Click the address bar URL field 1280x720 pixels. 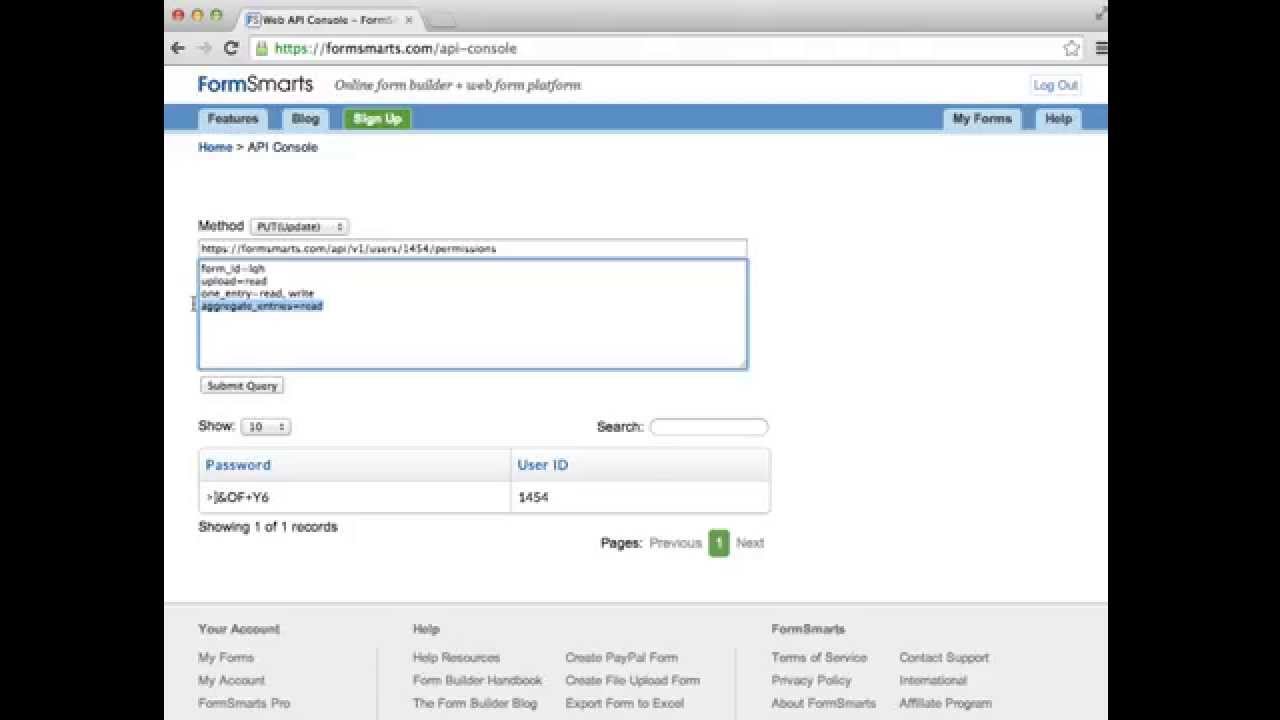pyautogui.click(x=660, y=48)
